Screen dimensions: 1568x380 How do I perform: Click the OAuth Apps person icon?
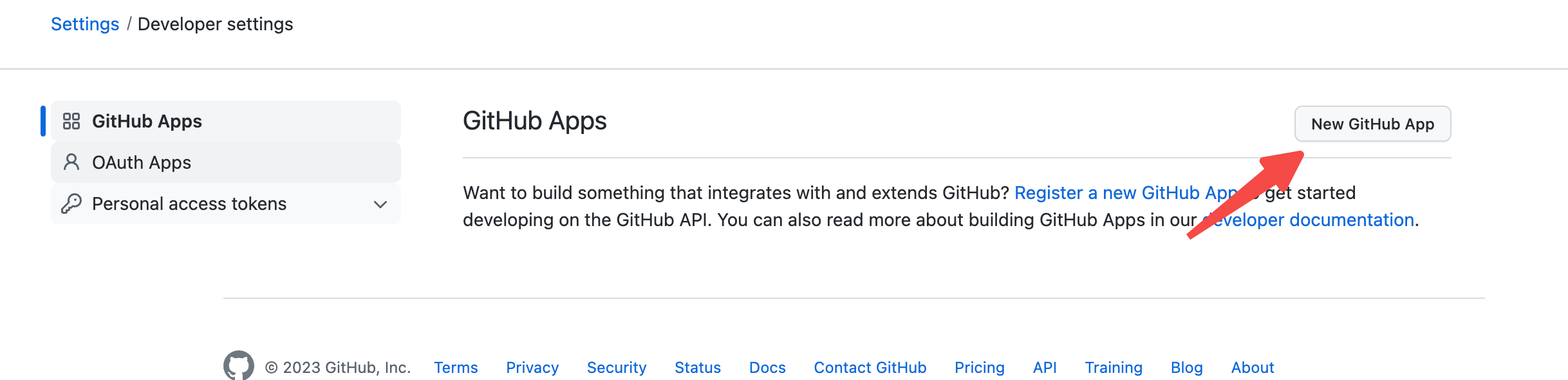click(x=71, y=162)
